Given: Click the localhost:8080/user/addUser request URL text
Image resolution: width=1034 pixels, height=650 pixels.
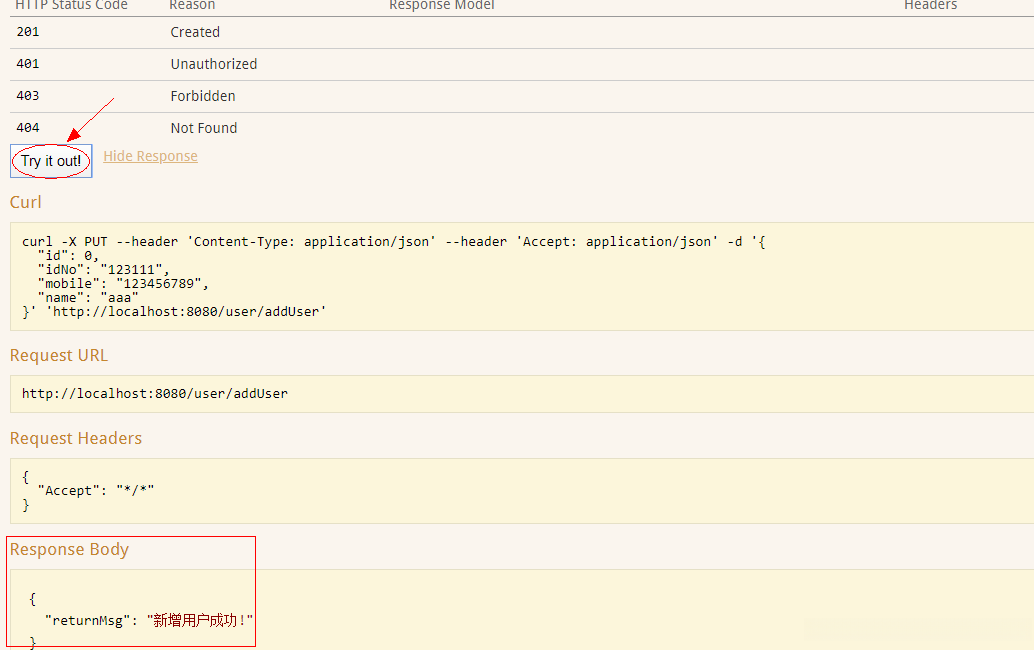Looking at the screenshot, I should [155, 394].
